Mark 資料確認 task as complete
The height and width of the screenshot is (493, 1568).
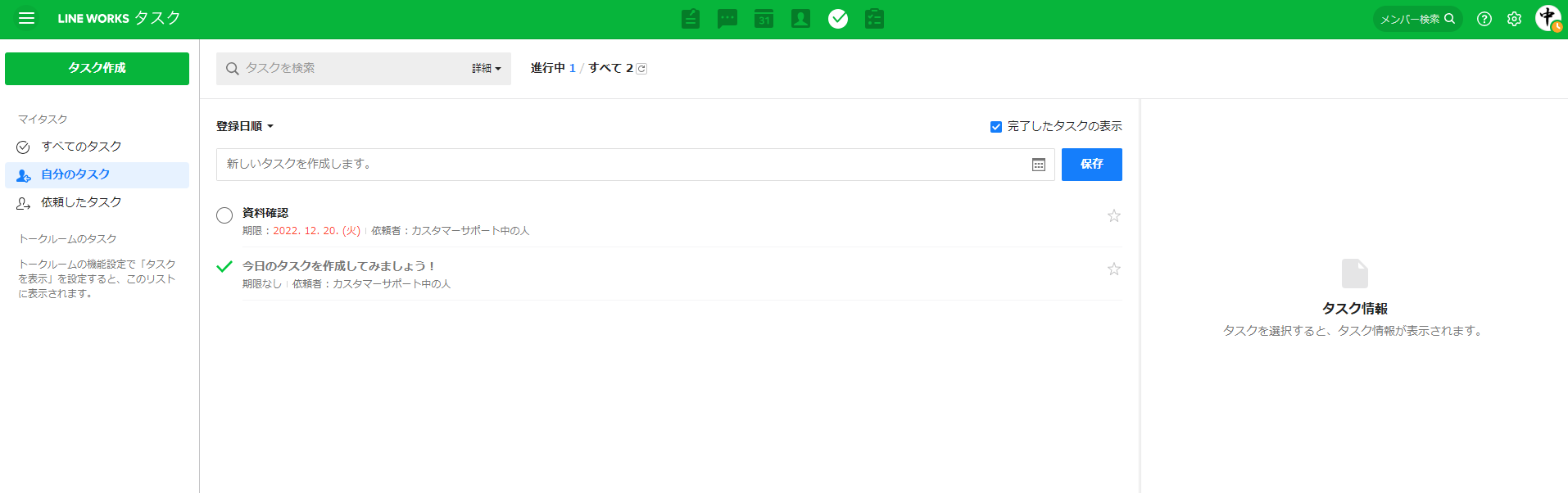click(224, 215)
